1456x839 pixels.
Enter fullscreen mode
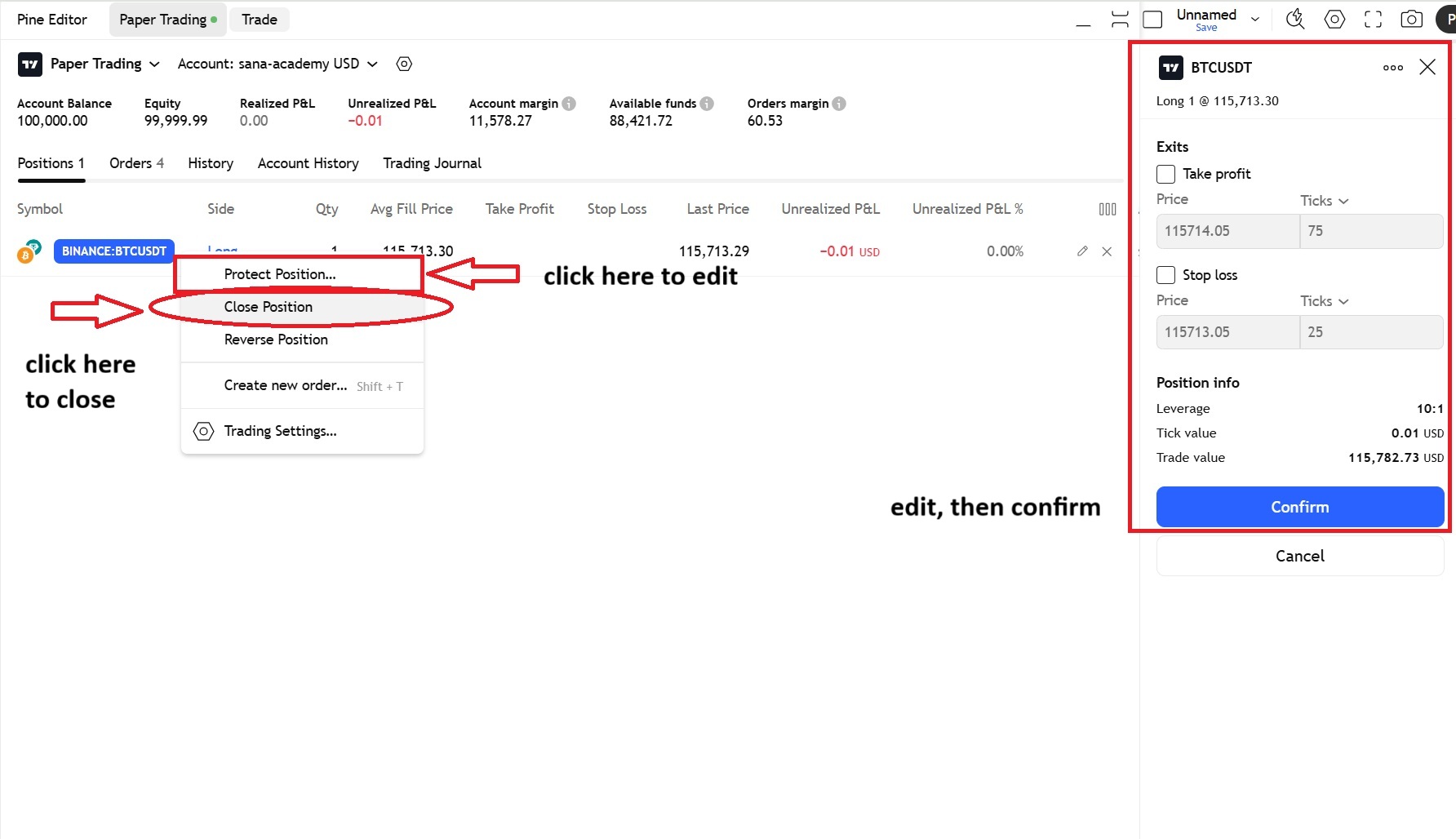point(1373,19)
